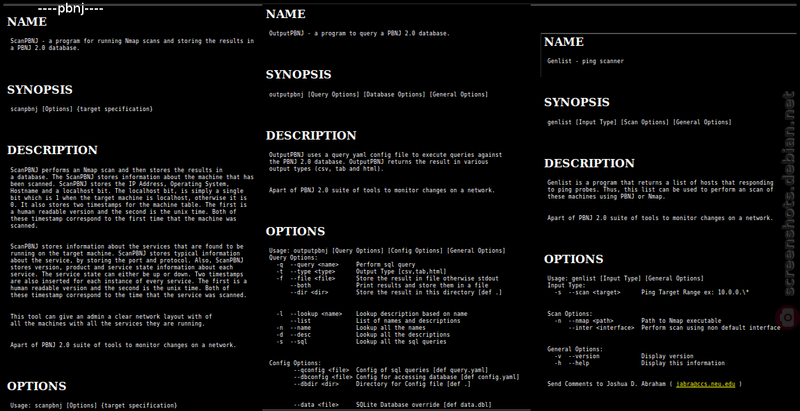The width and height of the screenshot is (800, 411).
Task: Click the '-l --lookup <name>' option row
Action: (371, 314)
